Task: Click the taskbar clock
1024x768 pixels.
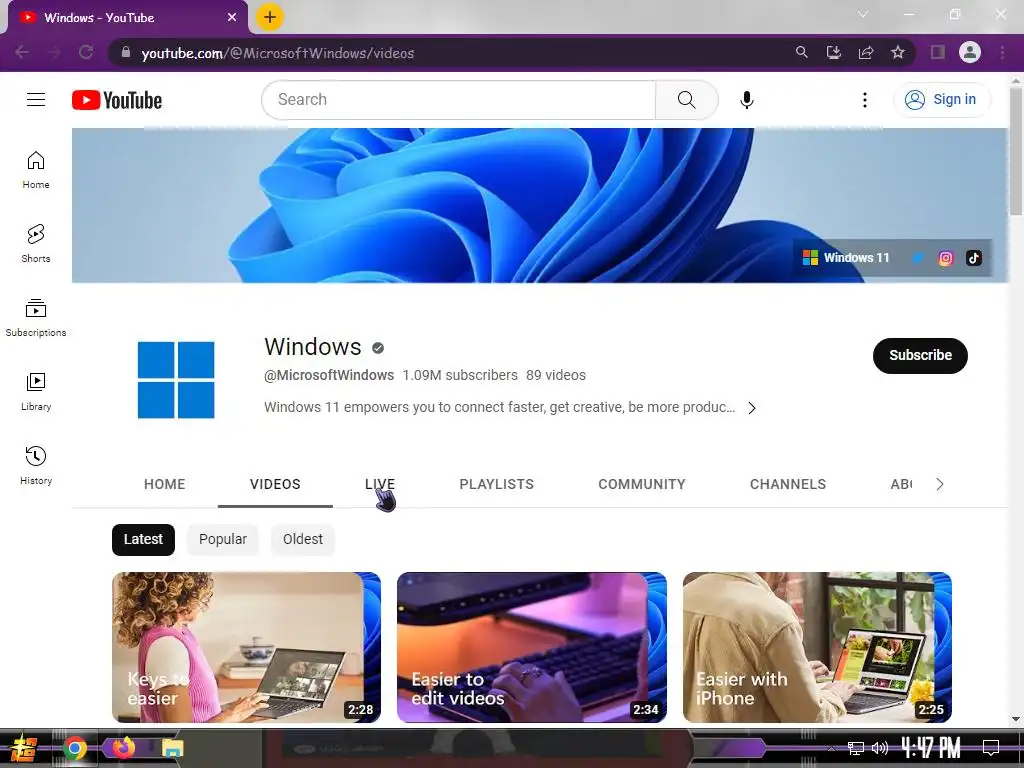Action: [x=931, y=747]
